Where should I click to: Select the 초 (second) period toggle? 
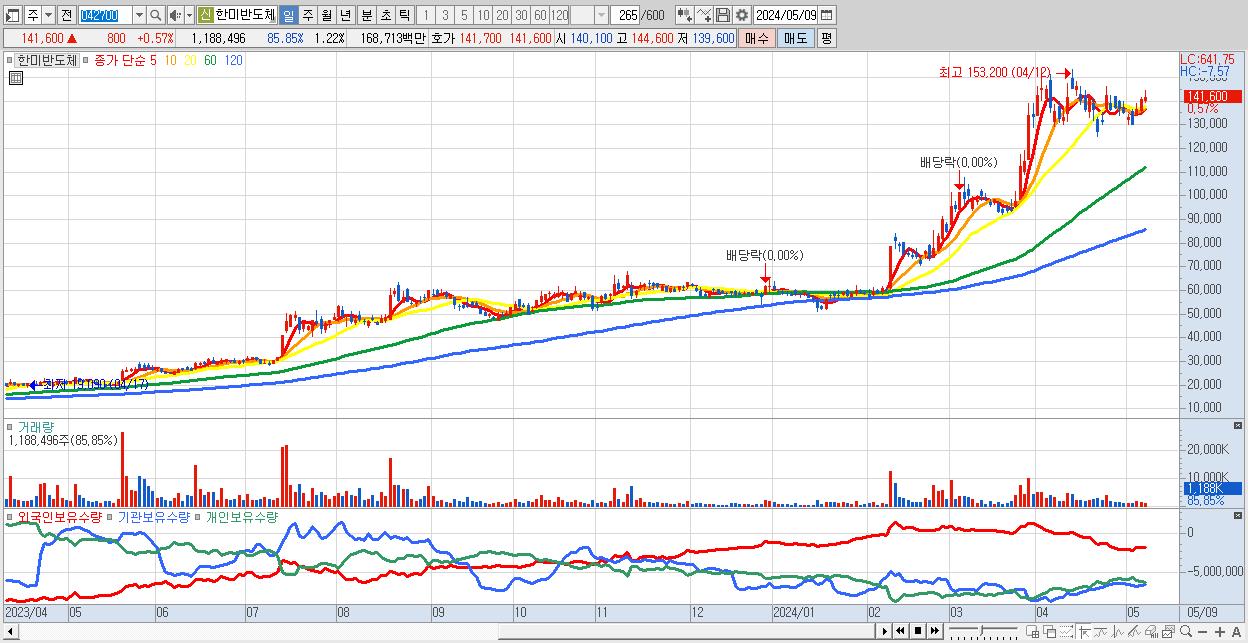(385, 15)
